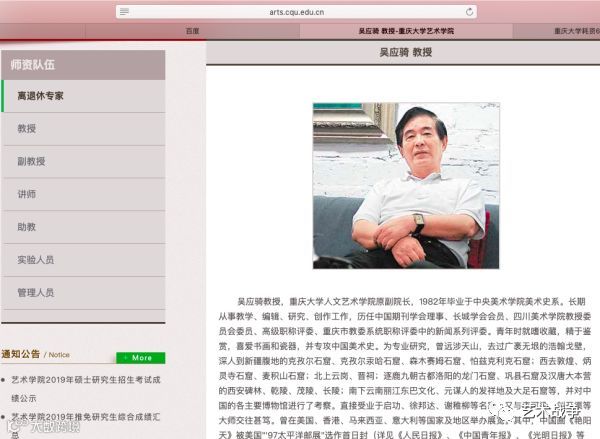
Task: Open notice 艺术学院2019年推免研究生综合成绩汇总
Action: [x=86, y=425]
